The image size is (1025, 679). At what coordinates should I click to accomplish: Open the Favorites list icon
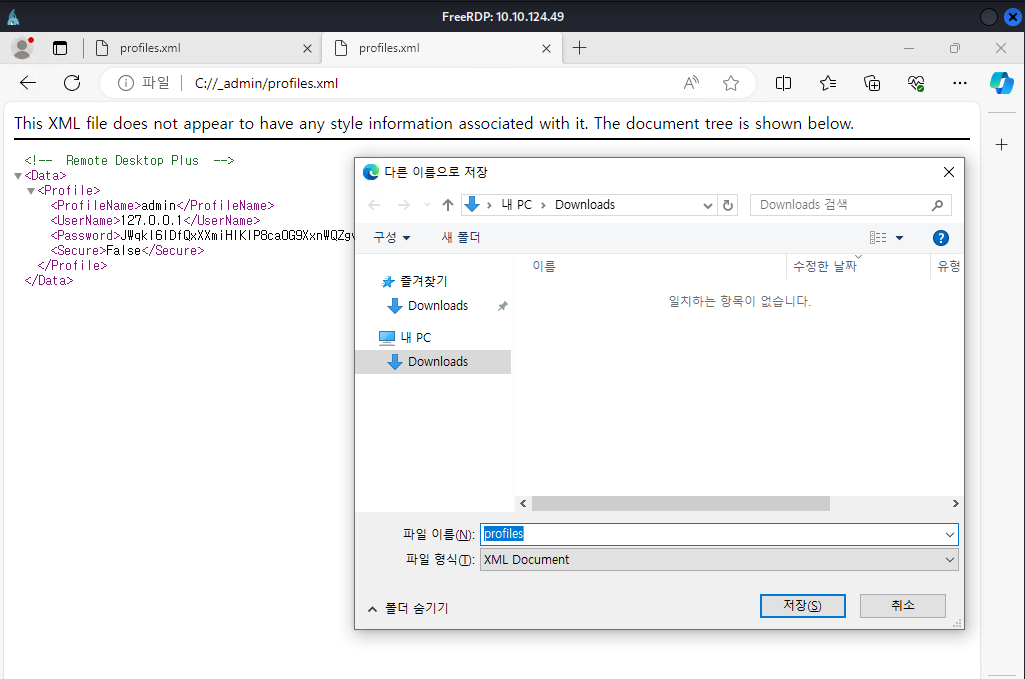(x=828, y=83)
